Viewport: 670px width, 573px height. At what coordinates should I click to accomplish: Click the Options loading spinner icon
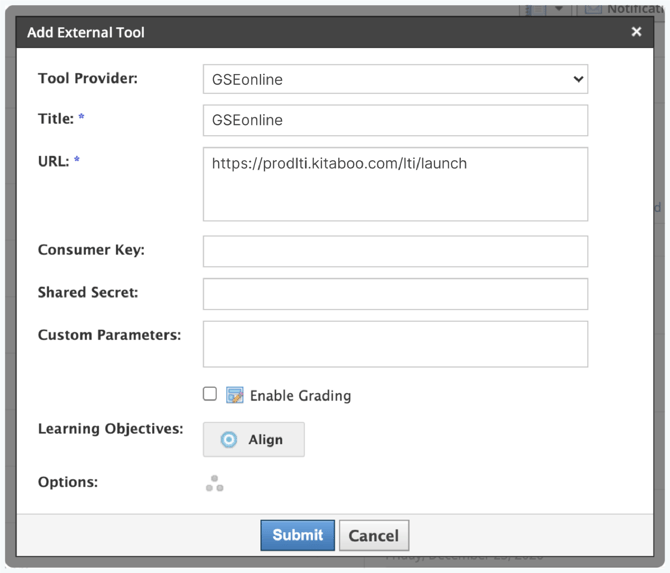(214, 484)
